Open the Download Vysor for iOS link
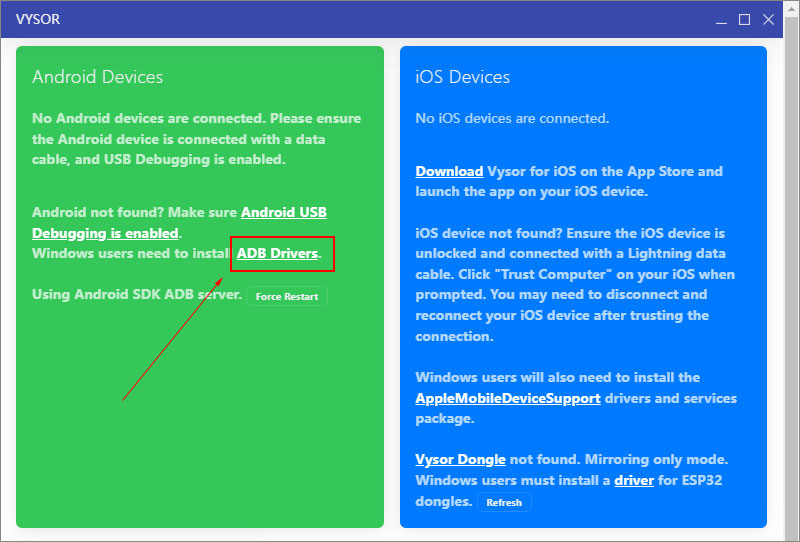 pyautogui.click(x=449, y=171)
